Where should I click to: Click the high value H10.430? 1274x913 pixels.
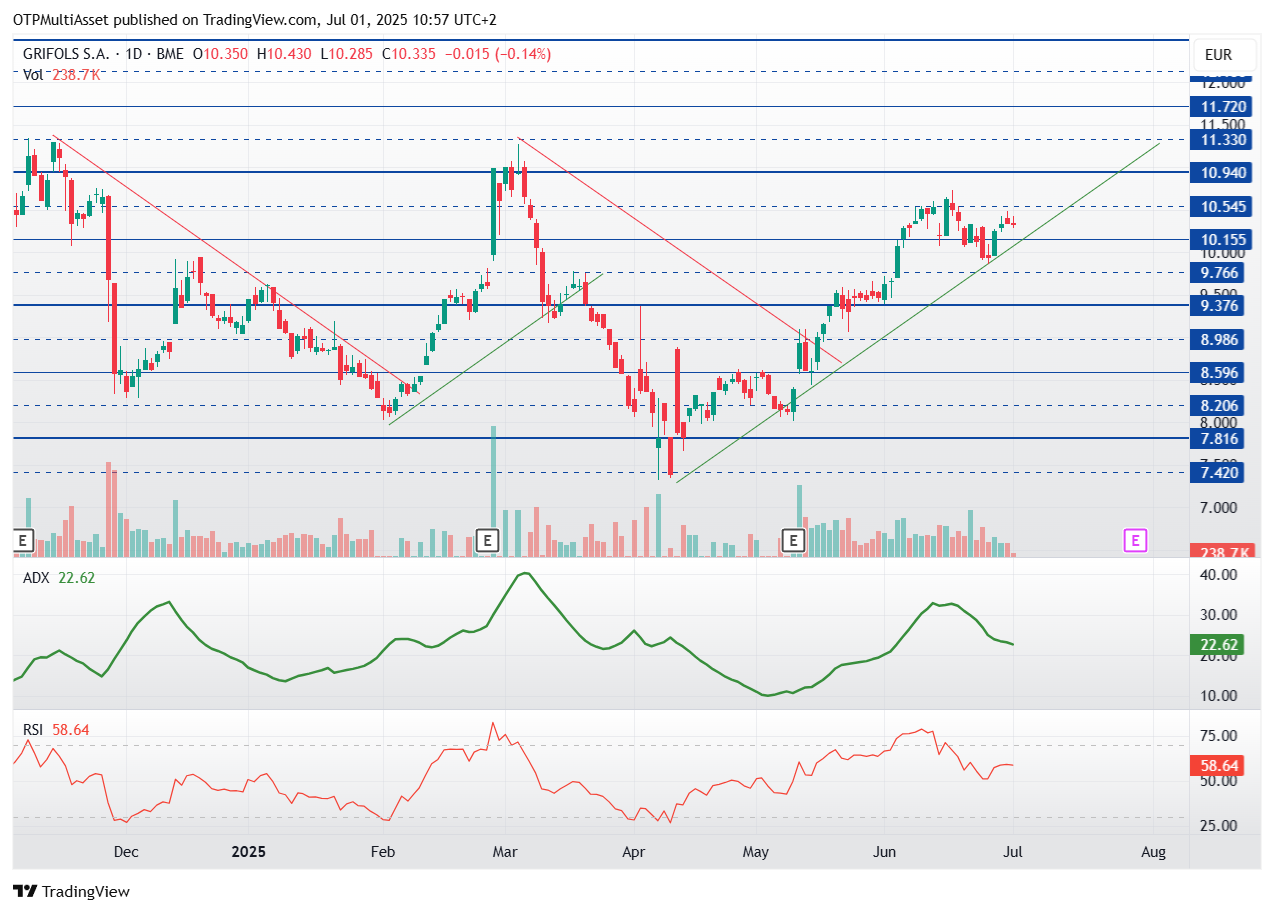pyautogui.click(x=285, y=54)
